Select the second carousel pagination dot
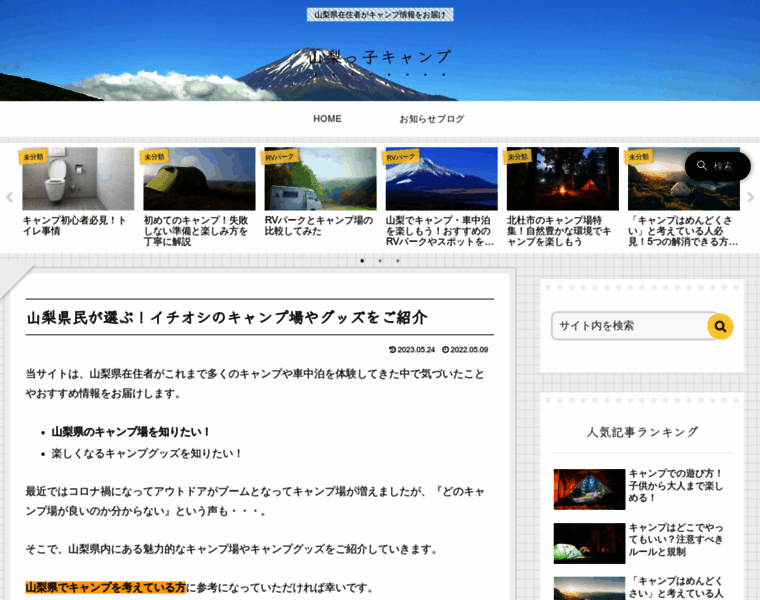The height and width of the screenshot is (600, 760). coord(380,261)
